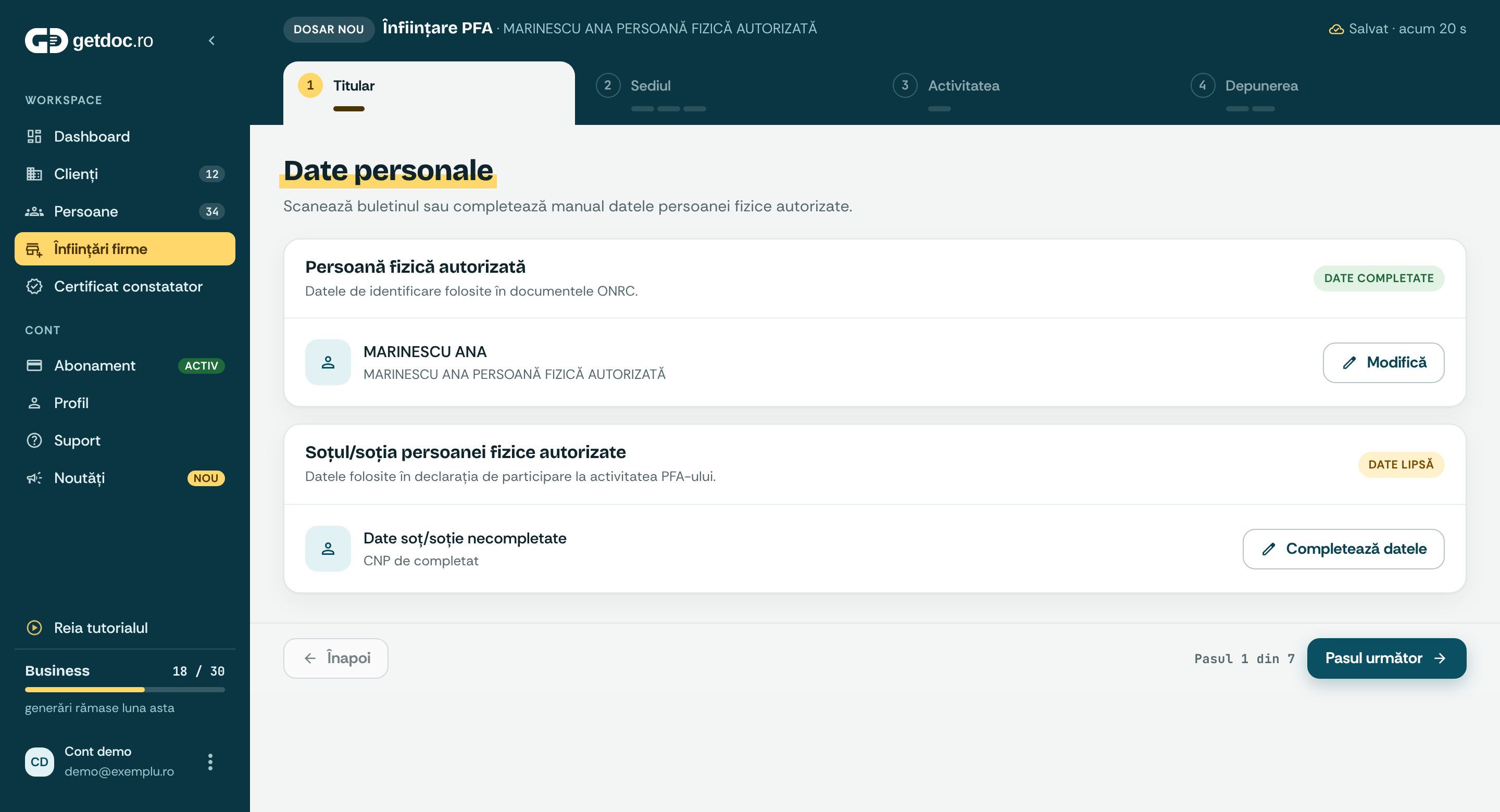The image size is (1500, 812).
Task: Click the MARINESCU ANA person avatar icon
Action: pos(328,362)
